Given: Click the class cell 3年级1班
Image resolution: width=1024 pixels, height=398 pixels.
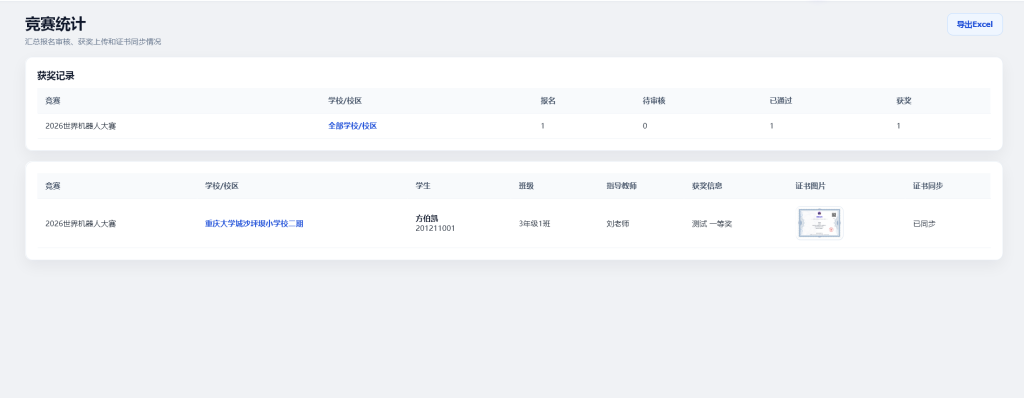Looking at the screenshot, I should click(534, 224).
